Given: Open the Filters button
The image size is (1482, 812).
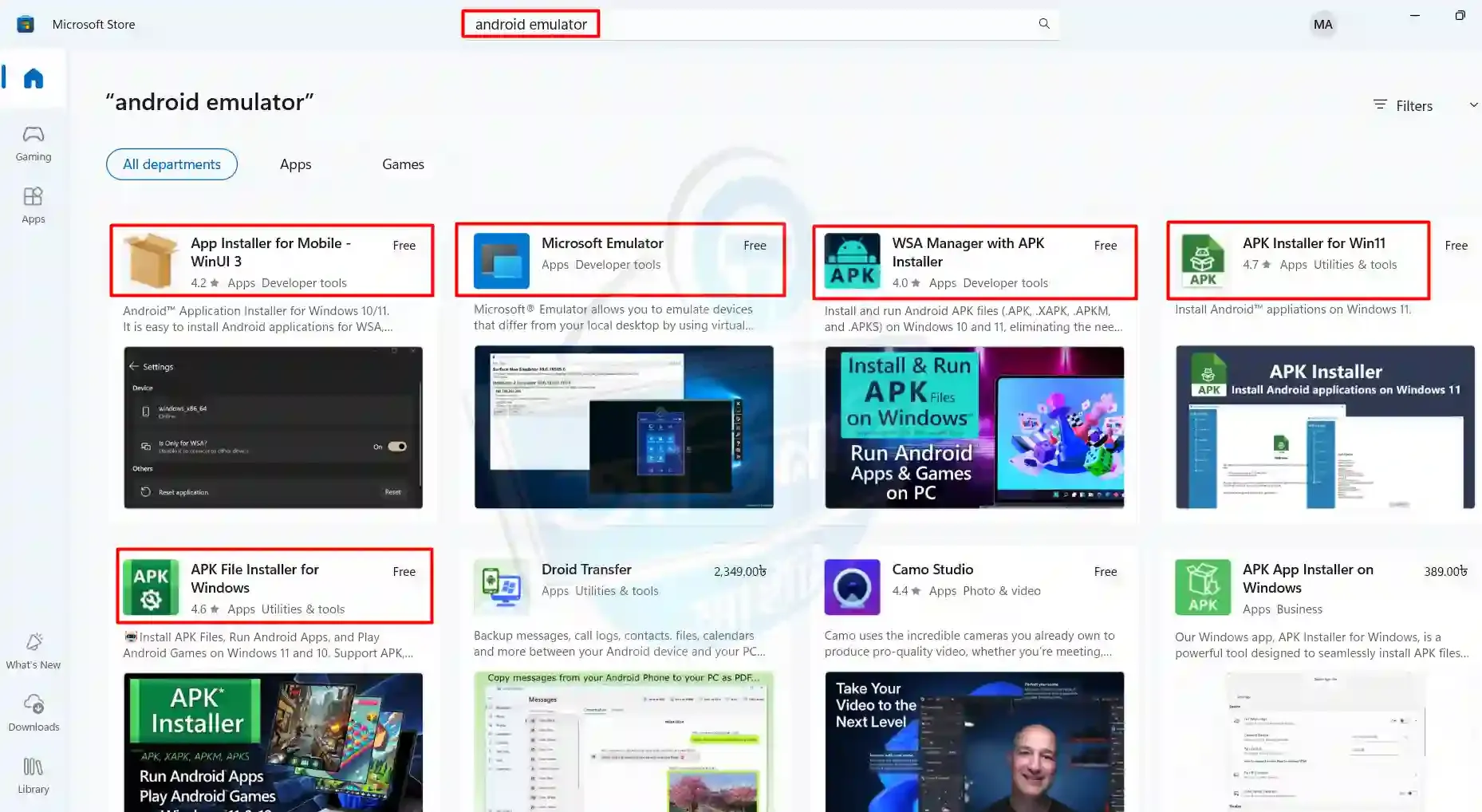Looking at the screenshot, I should (1404, 105).
